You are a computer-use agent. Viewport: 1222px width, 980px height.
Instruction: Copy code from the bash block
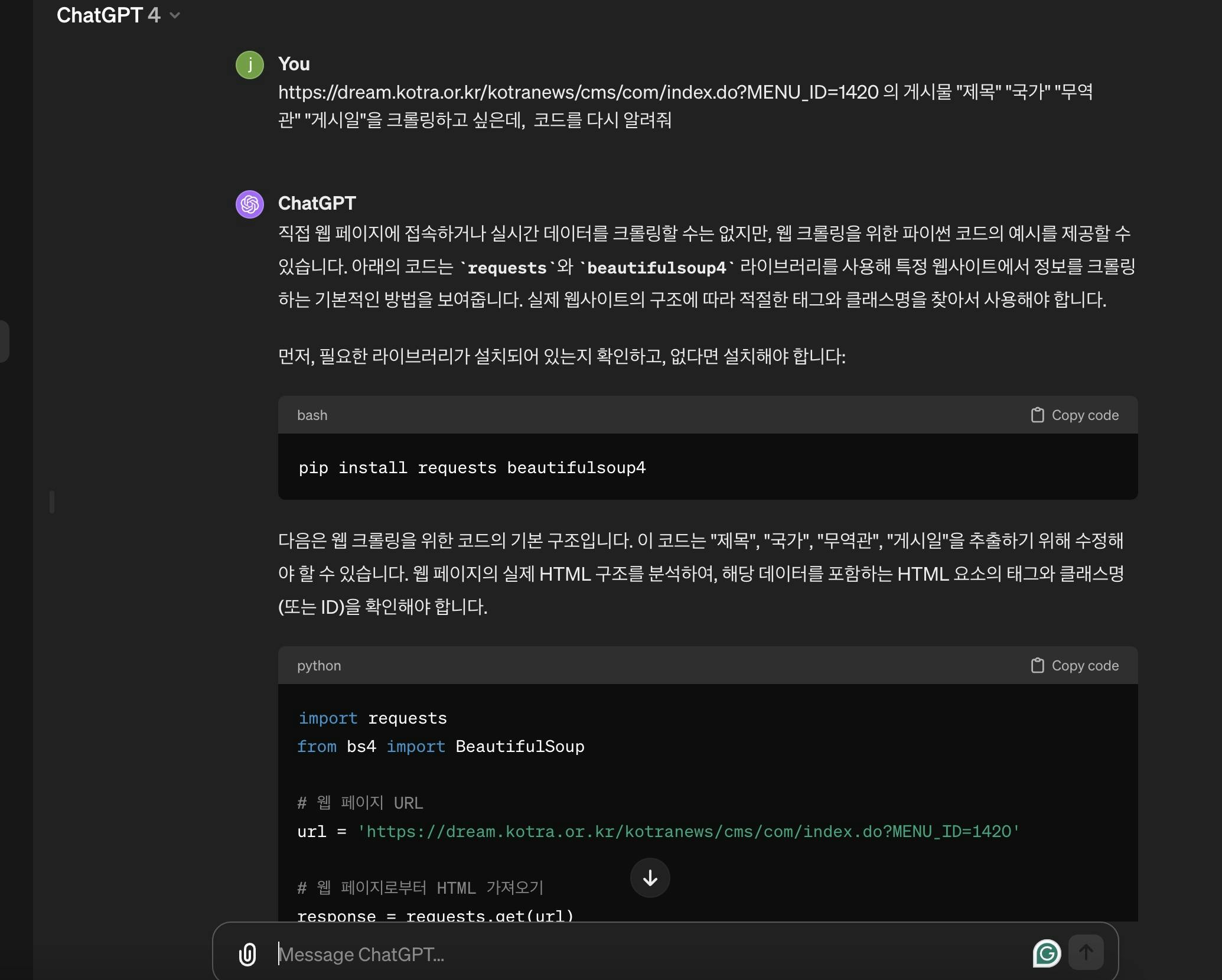[1075, 415]
